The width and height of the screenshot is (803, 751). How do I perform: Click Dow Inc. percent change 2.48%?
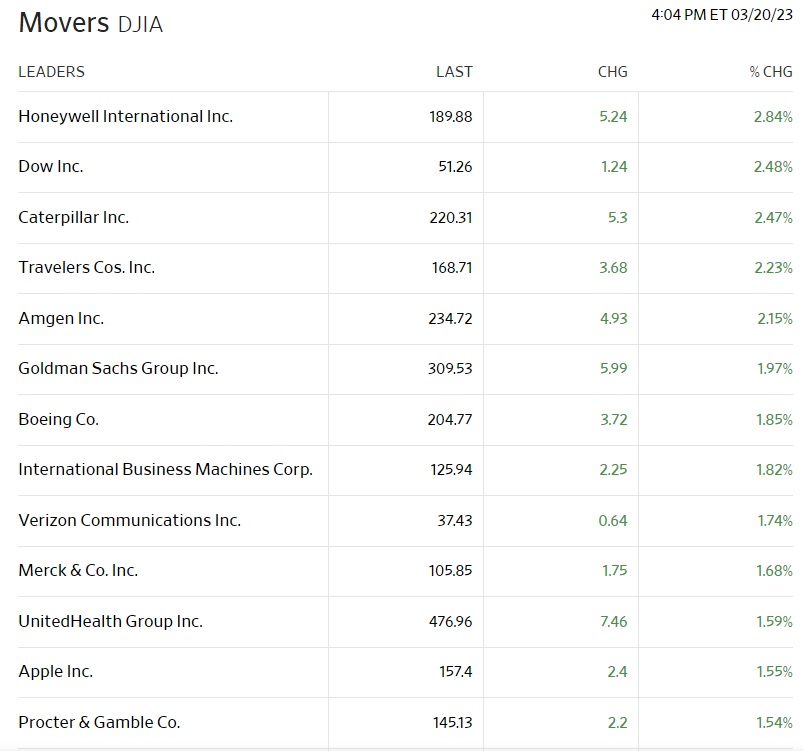(x=773, y=167)
